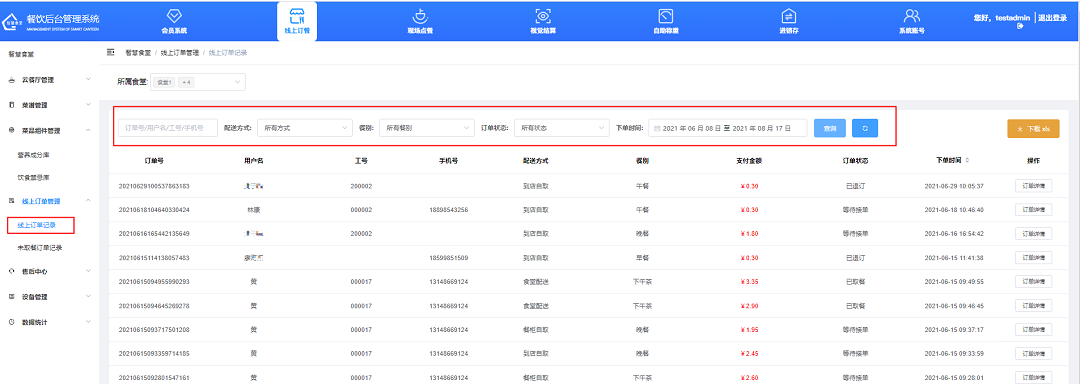Screen dimensions: 1080x384
Task: Open 订单详情 for order ending 0330424
Action: coord(1033,209)
